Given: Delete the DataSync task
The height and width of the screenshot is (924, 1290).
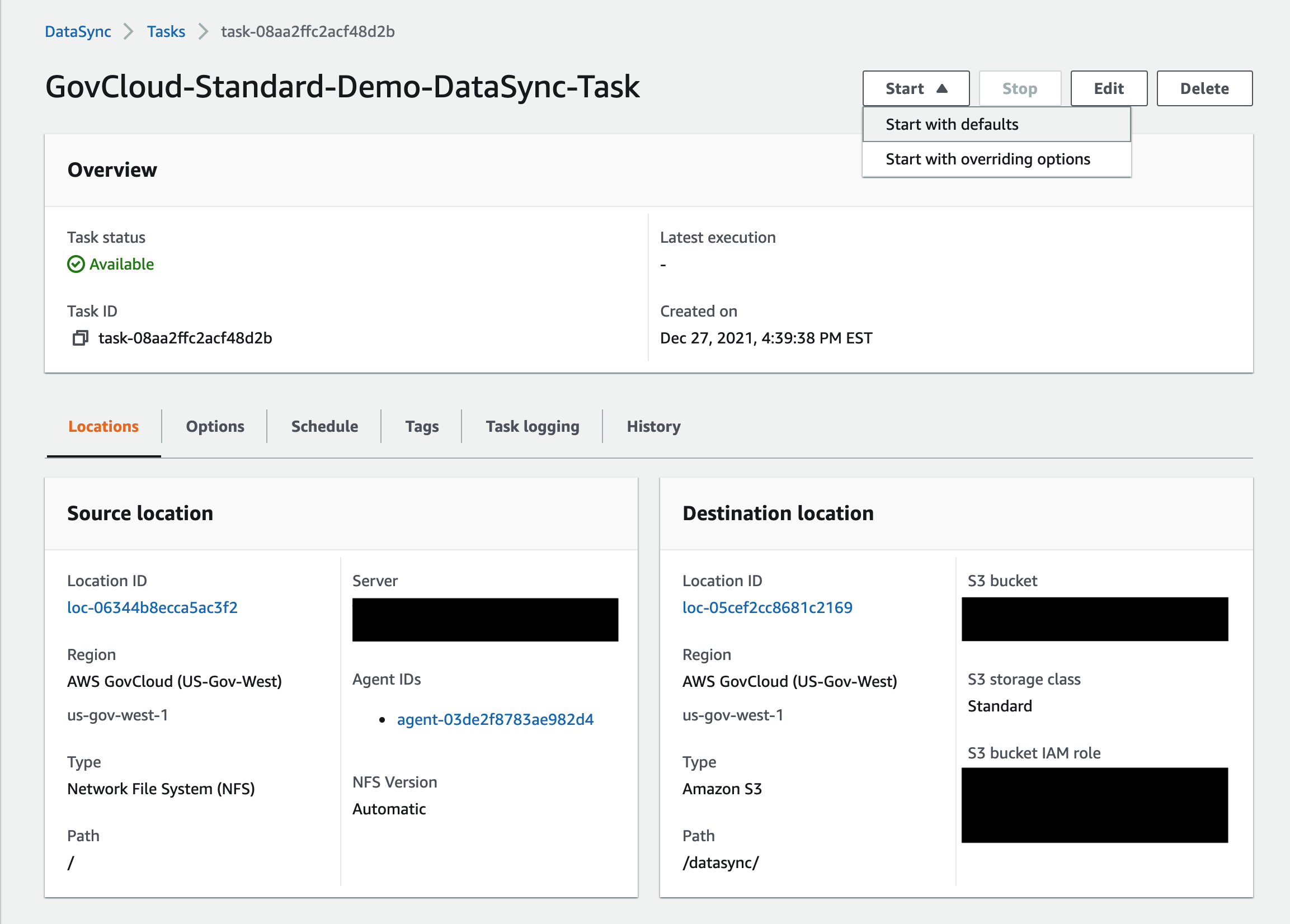Looking at the screenshot, I should pos(1203,89).
